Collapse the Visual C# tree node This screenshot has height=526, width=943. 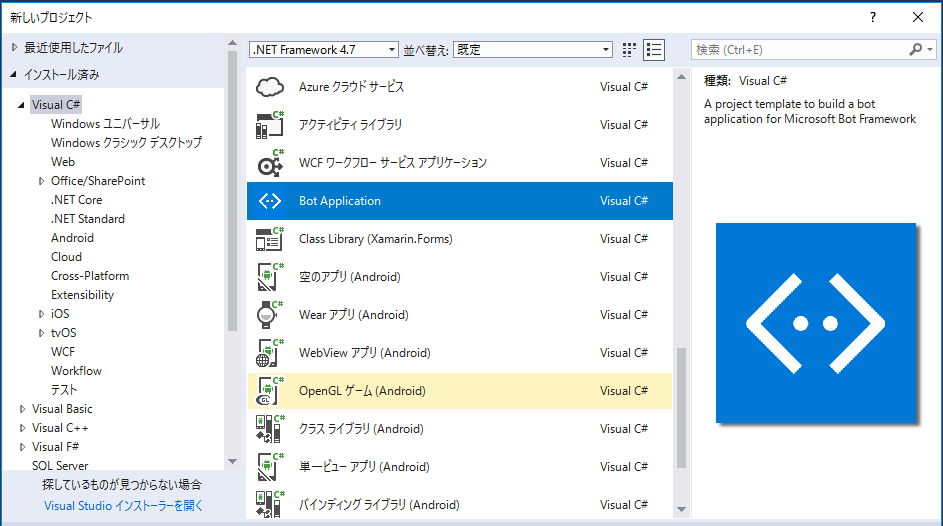tap(22, 105)
